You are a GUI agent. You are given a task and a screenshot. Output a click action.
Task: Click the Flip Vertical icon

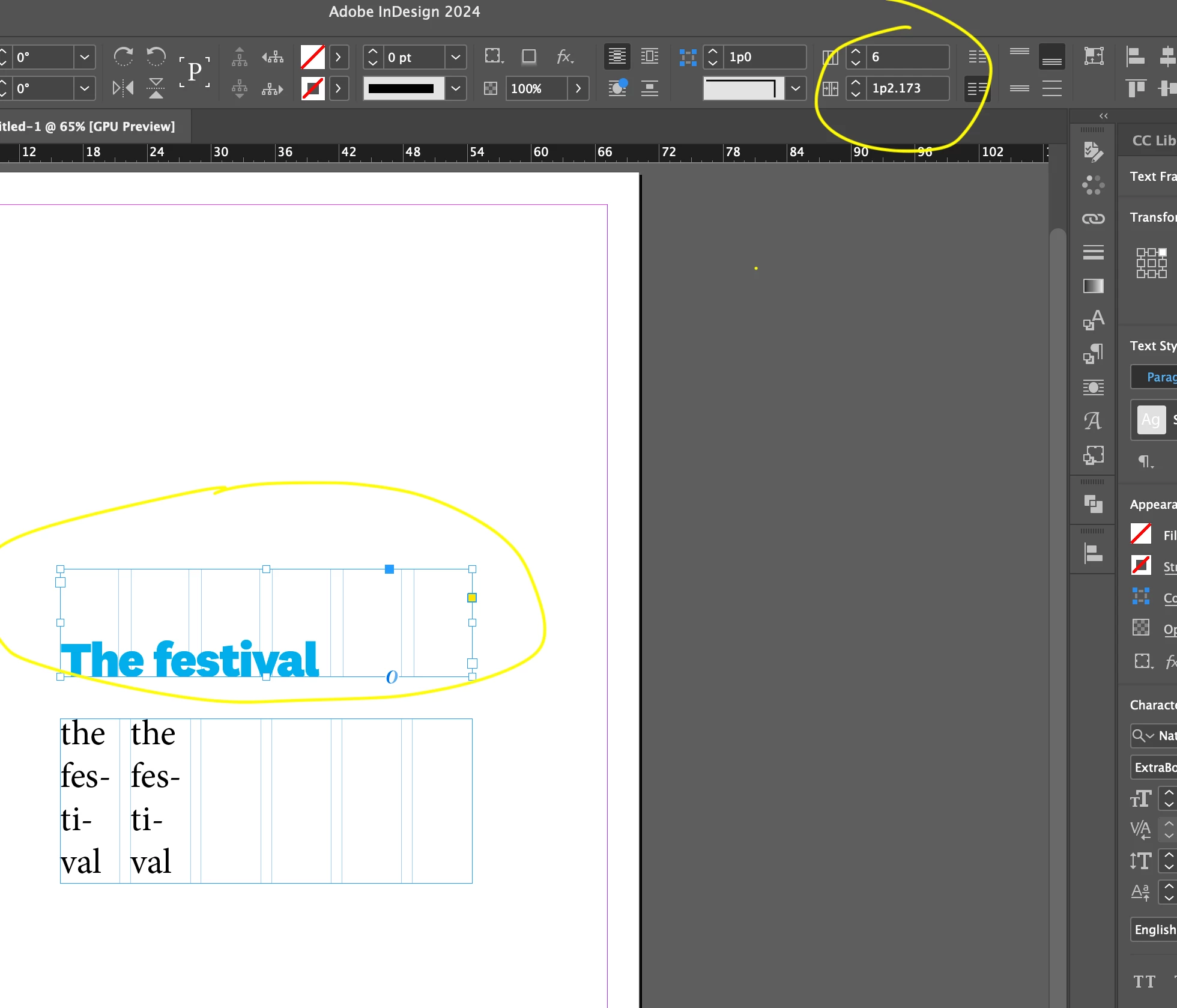pyautogui.click(x=156, y=88)
